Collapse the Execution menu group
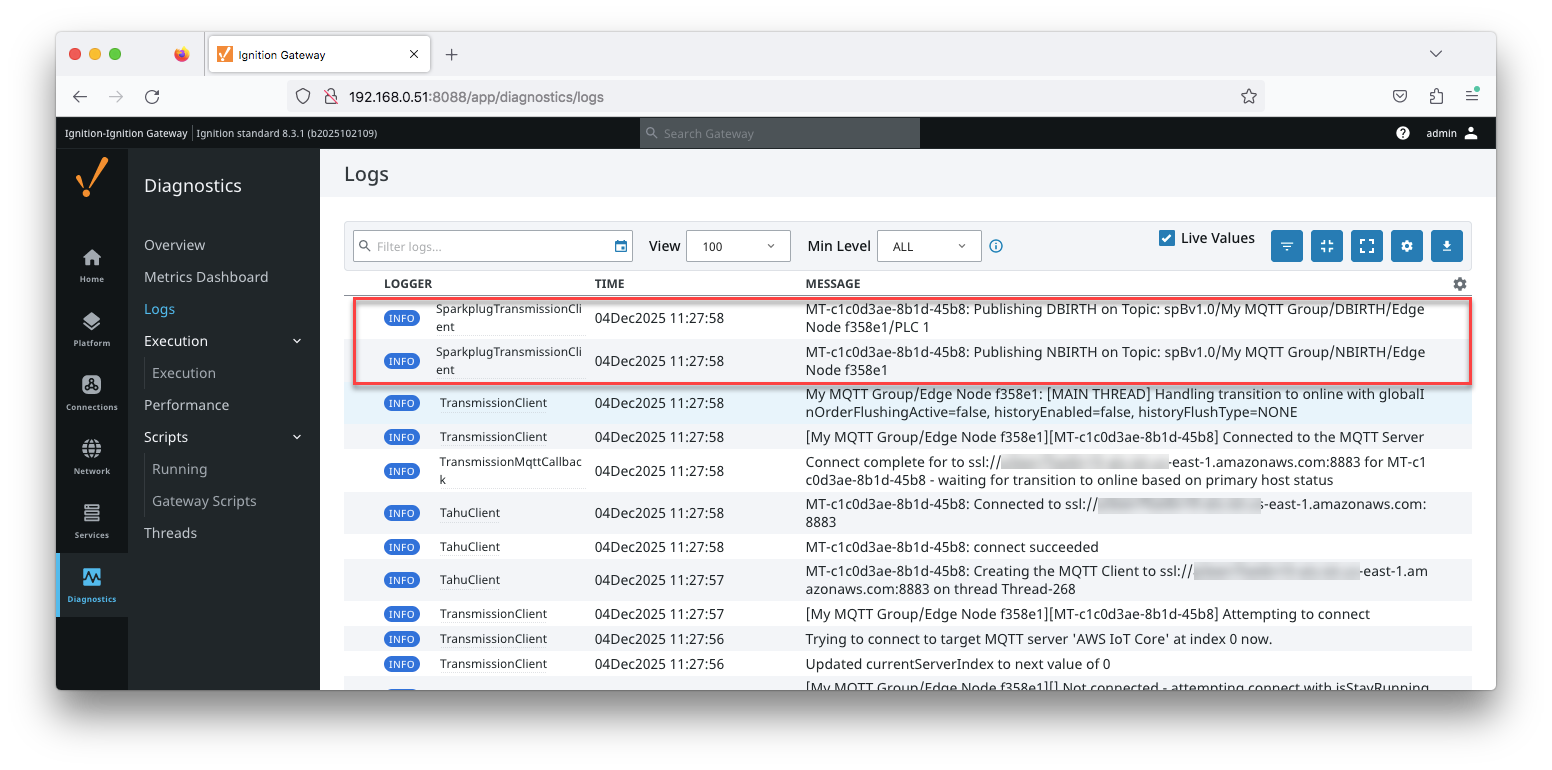The image size is (1552, 770). click(x=296, y=341)
